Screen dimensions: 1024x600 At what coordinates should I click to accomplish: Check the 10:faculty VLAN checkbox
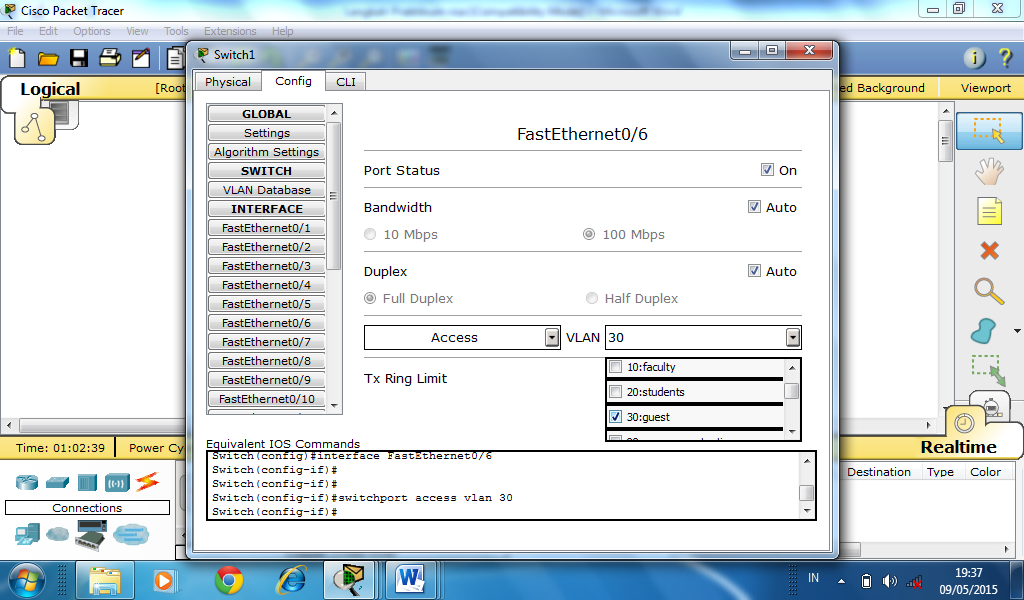point(615,367)
